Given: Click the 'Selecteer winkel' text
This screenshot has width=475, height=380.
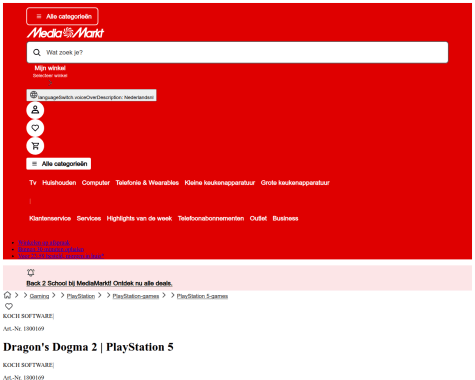Looking at the screenshot, I should [x=50, y=76].
